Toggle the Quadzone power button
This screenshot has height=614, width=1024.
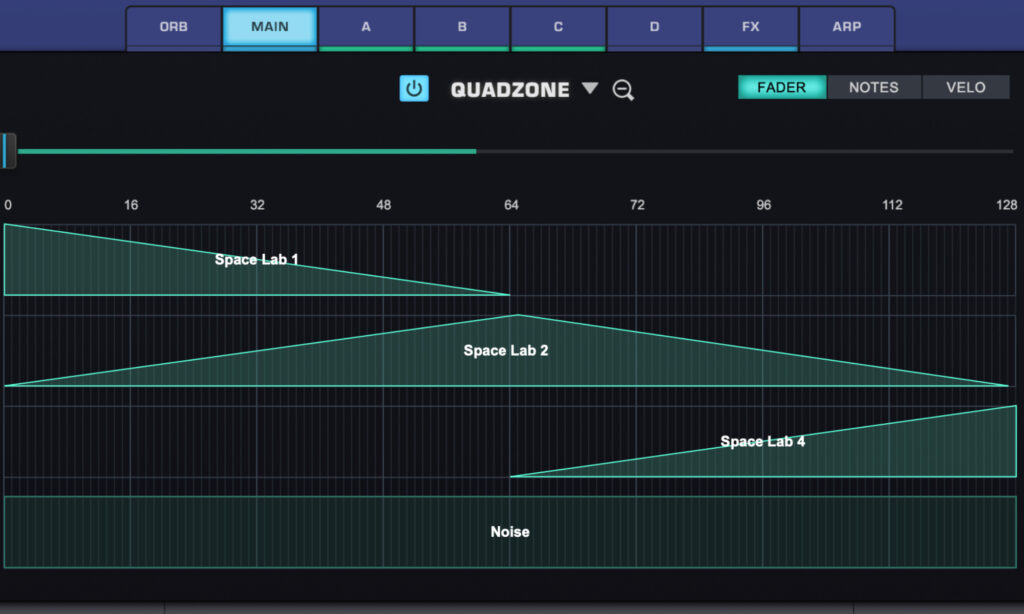[x=414, y=88]
